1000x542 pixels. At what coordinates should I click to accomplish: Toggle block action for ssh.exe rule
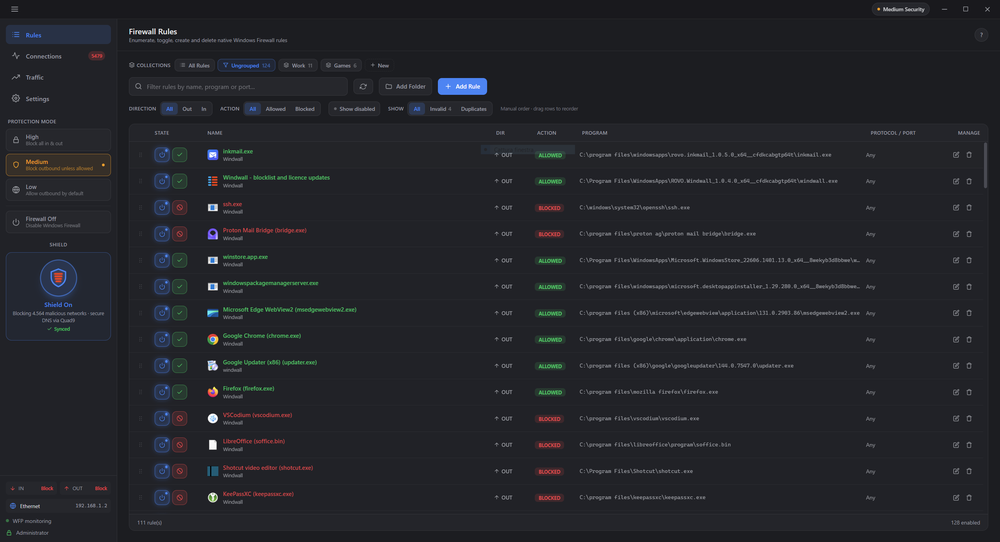pyautogui.click(x=180, y=208)
